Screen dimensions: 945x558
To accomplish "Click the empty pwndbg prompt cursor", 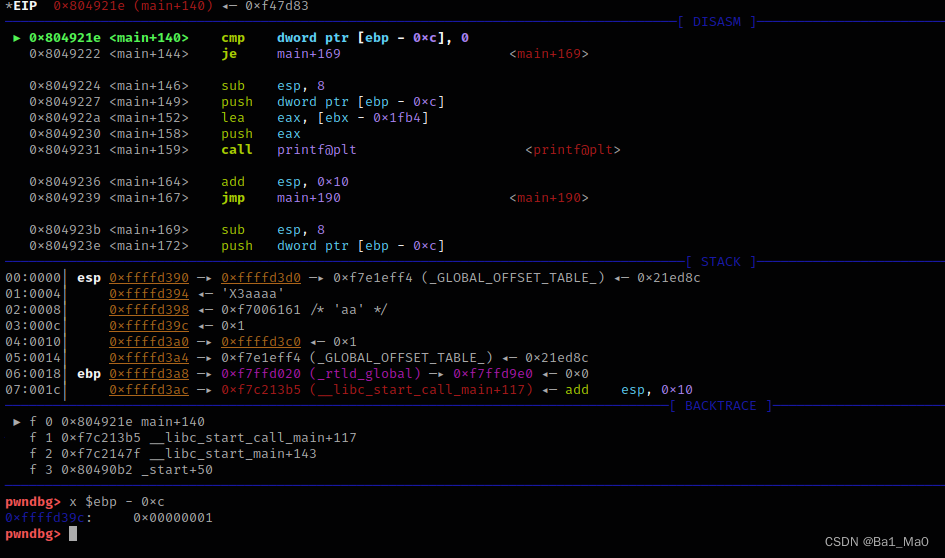I will [73, 533].
